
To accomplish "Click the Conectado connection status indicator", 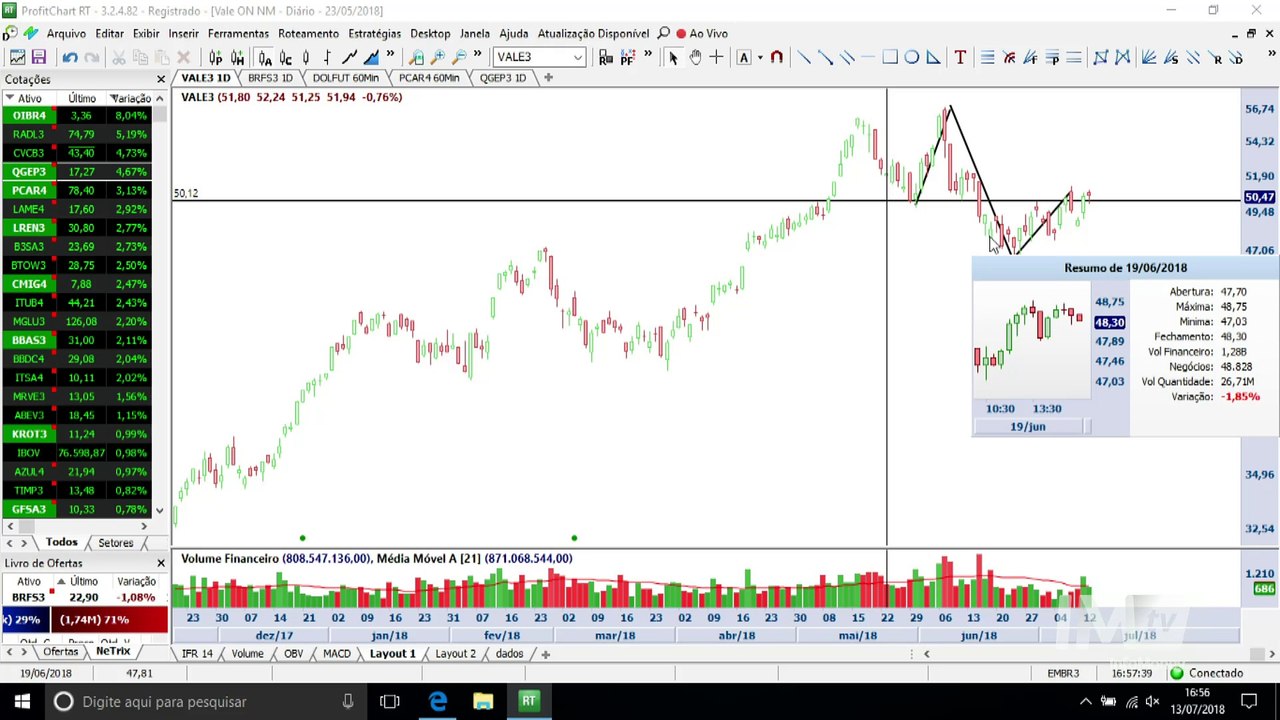I will tap(1206, 673).
